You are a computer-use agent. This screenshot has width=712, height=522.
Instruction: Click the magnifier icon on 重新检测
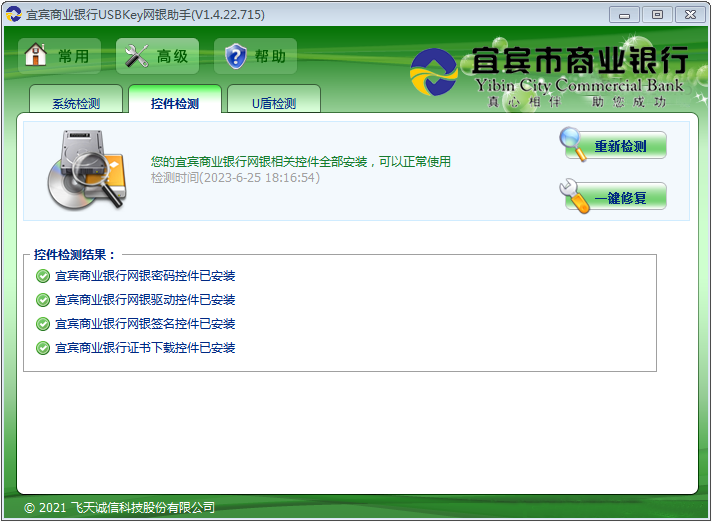point(575,144)
